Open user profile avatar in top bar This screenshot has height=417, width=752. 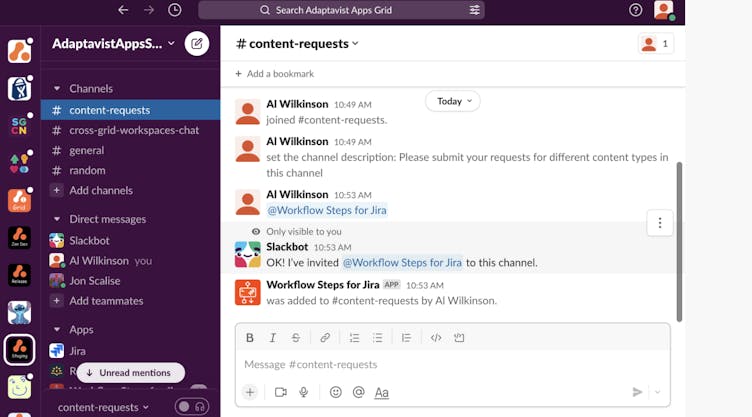click(x=664, y=10)
